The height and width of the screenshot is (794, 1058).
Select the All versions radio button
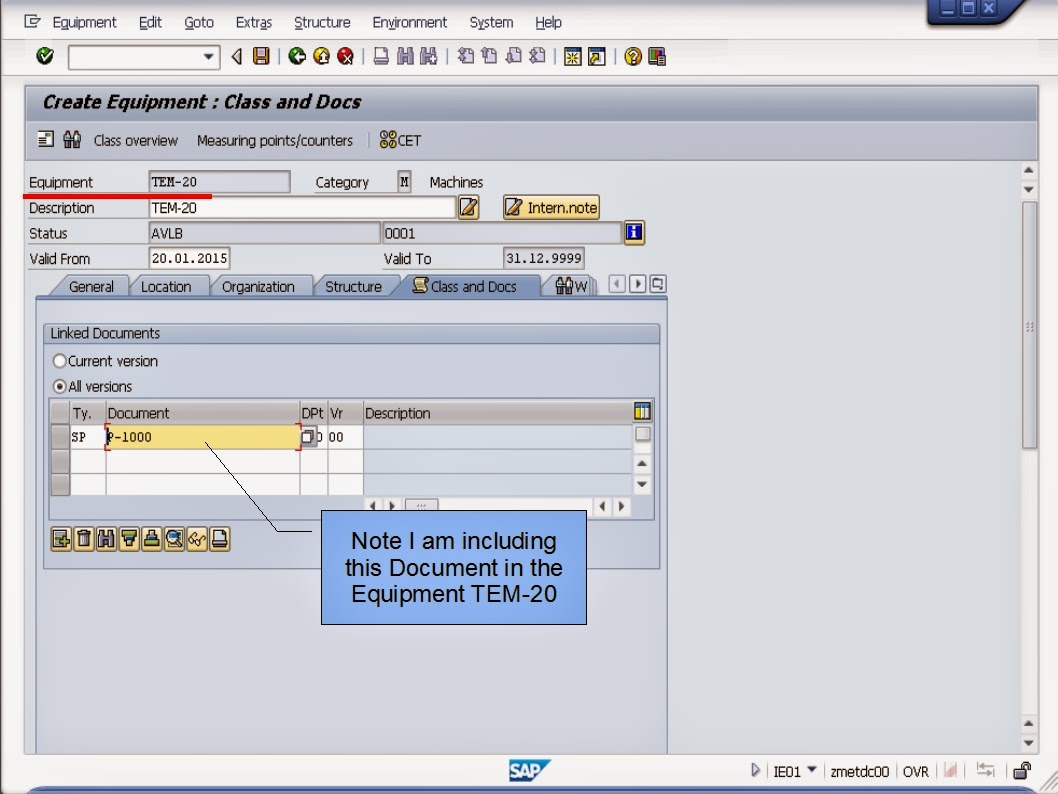60,386
